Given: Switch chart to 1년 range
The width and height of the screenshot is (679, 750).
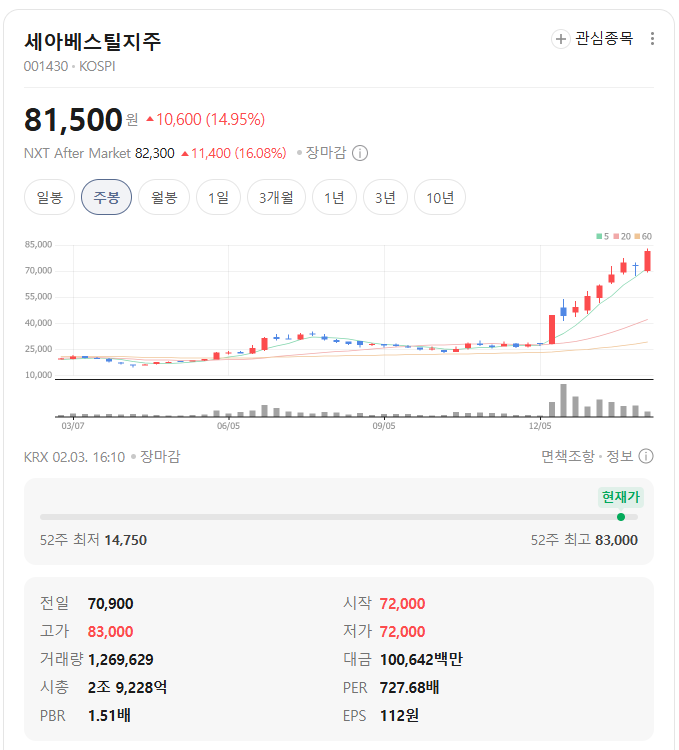Looking at the screenshot, I should tap(334, 197).
